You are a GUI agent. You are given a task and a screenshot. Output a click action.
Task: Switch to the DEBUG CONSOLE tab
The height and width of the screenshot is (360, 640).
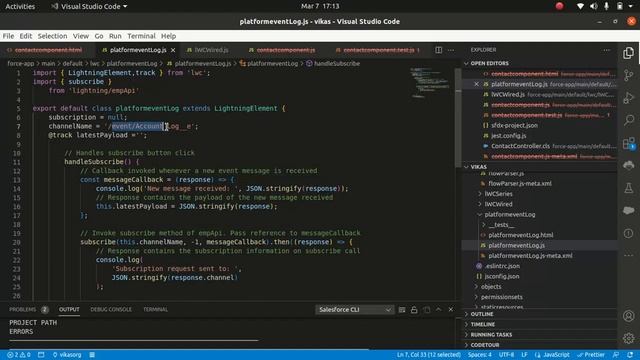pos(111,309)
